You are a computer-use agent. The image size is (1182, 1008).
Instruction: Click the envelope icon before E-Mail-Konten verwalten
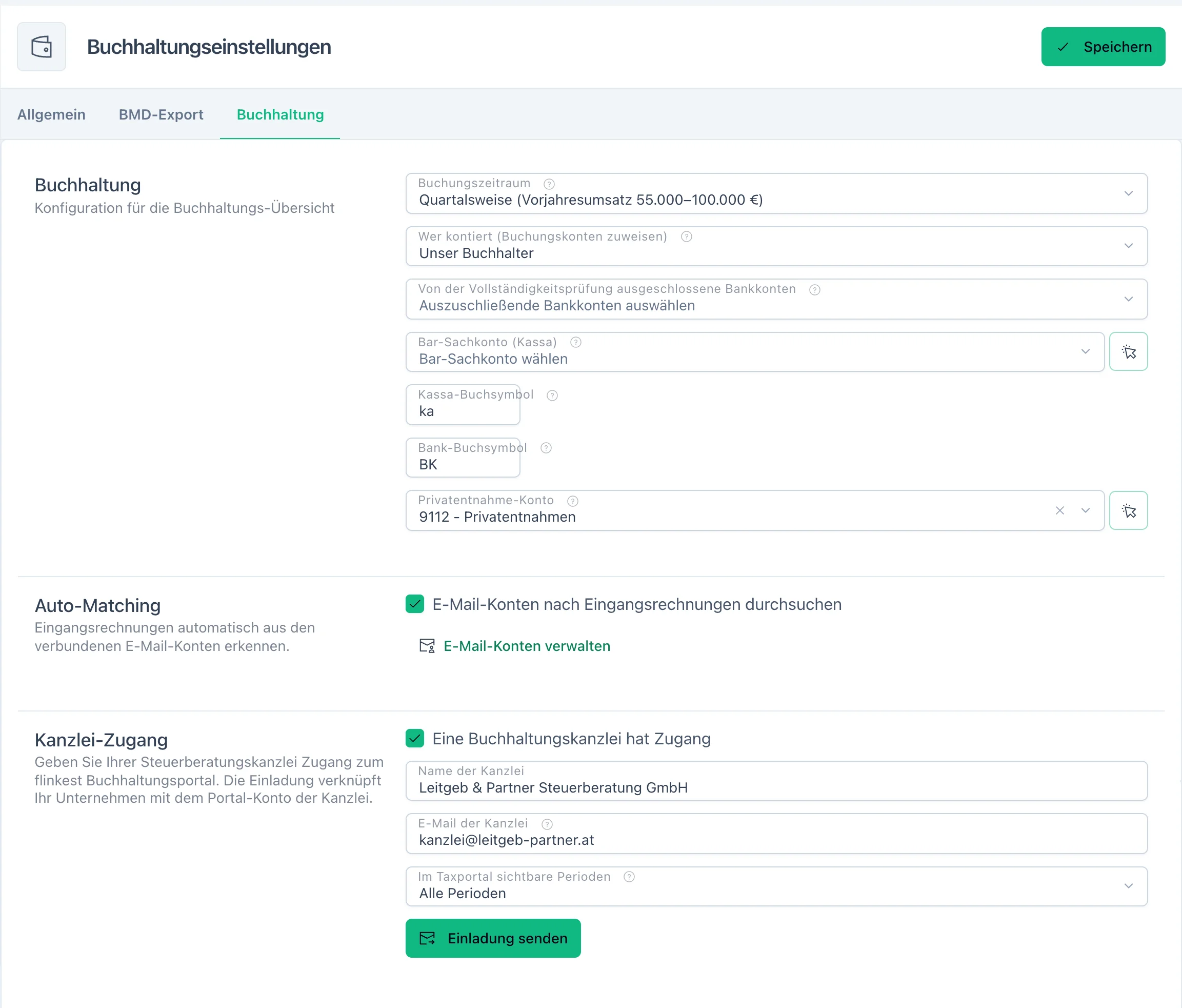coord(427,645)
